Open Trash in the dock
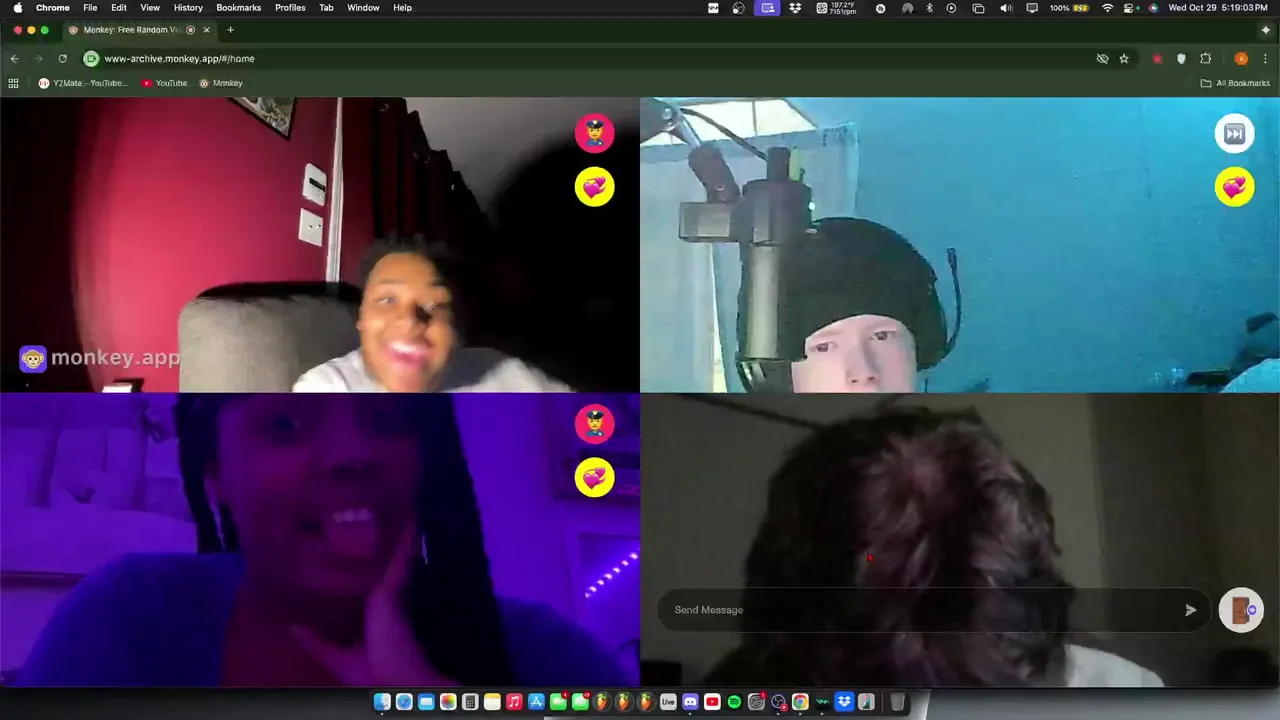This screenshot has height=720, width=1280. (x=897, y=702)
